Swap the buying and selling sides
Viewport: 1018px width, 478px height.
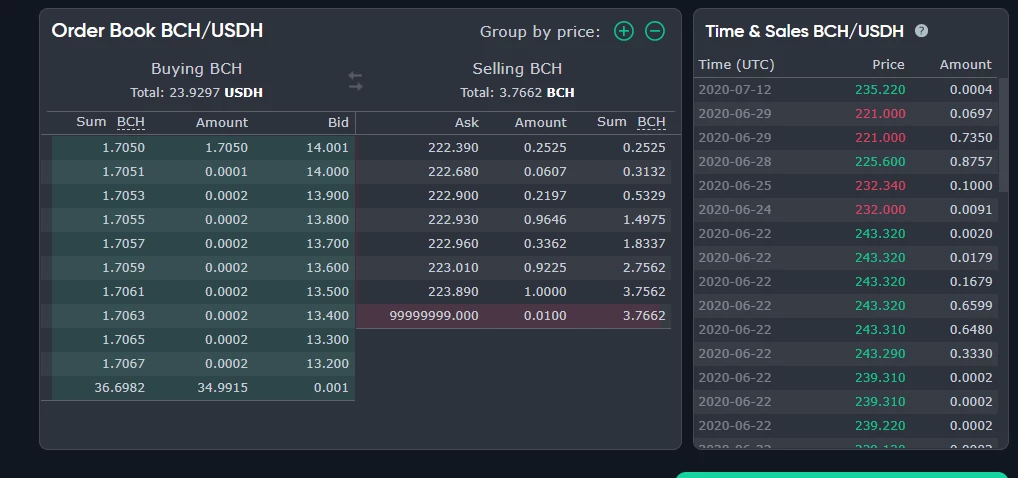coord(355,81)
